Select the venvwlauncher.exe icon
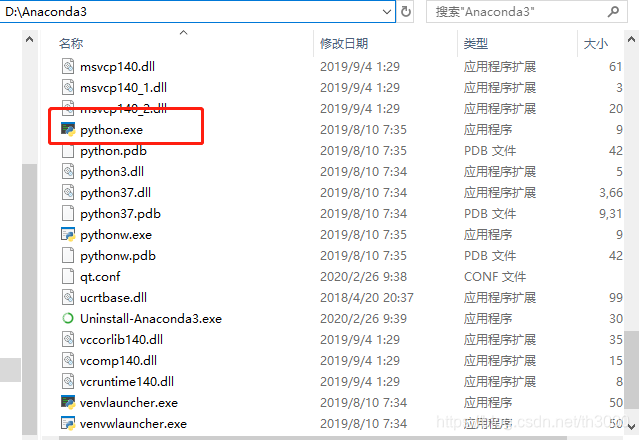The image size is (639, 440). pyautogui.click(x=68, y=424)
